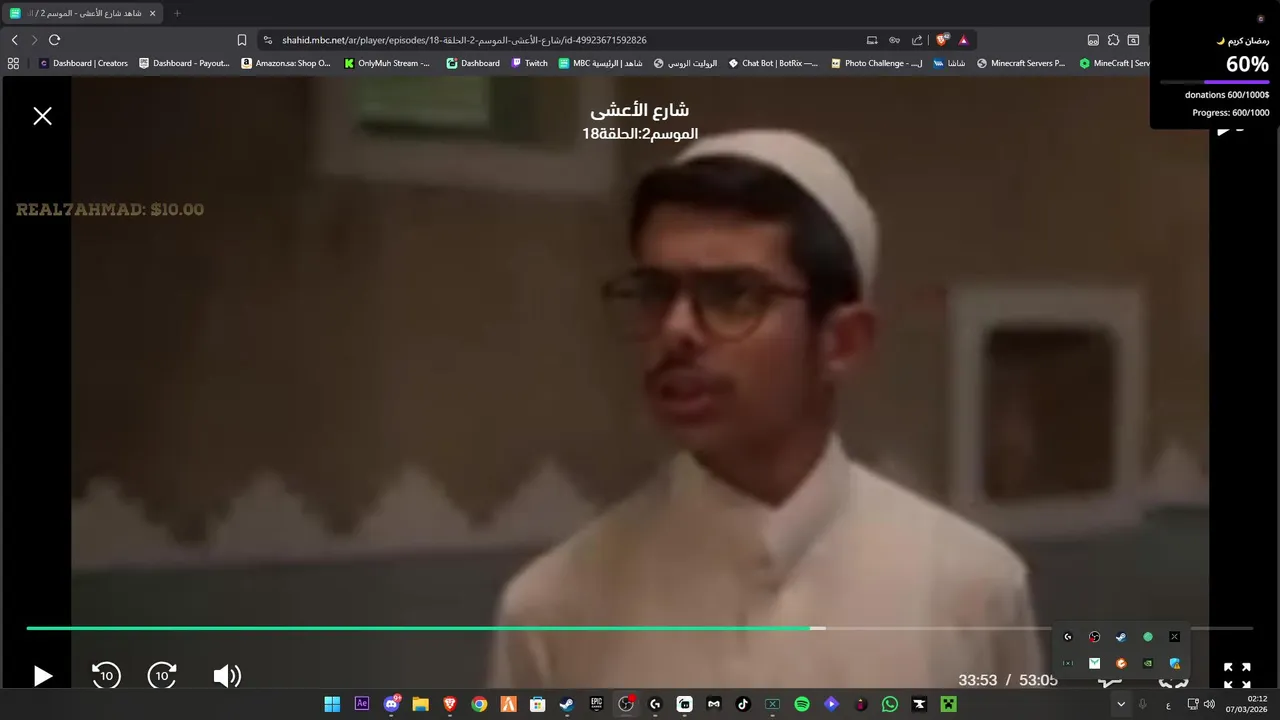Open the Dashboard | Creators bookmark
The height and width of the screenshot is (720, 1280).
pyautogui.click(x=83, y=63)
